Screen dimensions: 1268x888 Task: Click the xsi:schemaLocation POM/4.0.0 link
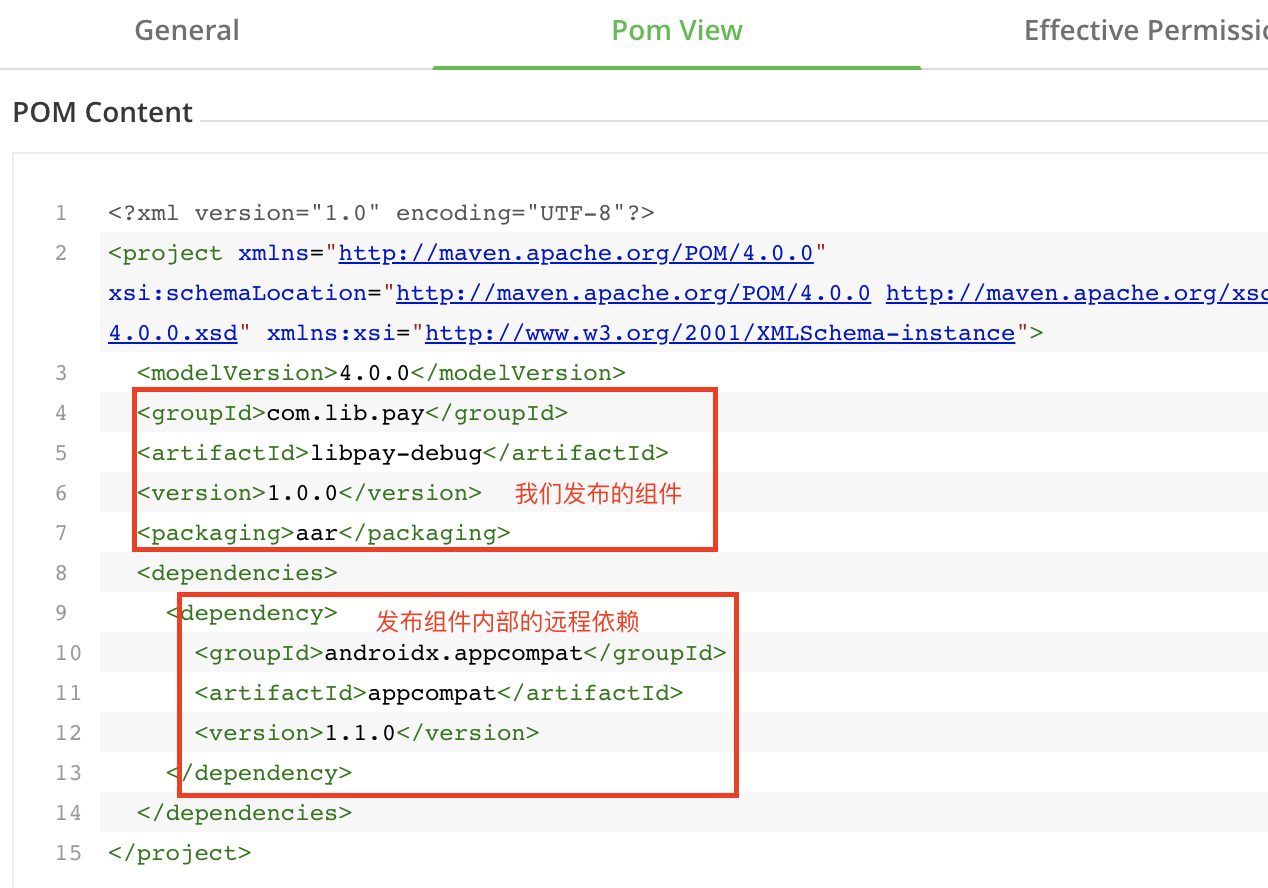[633, 293]
